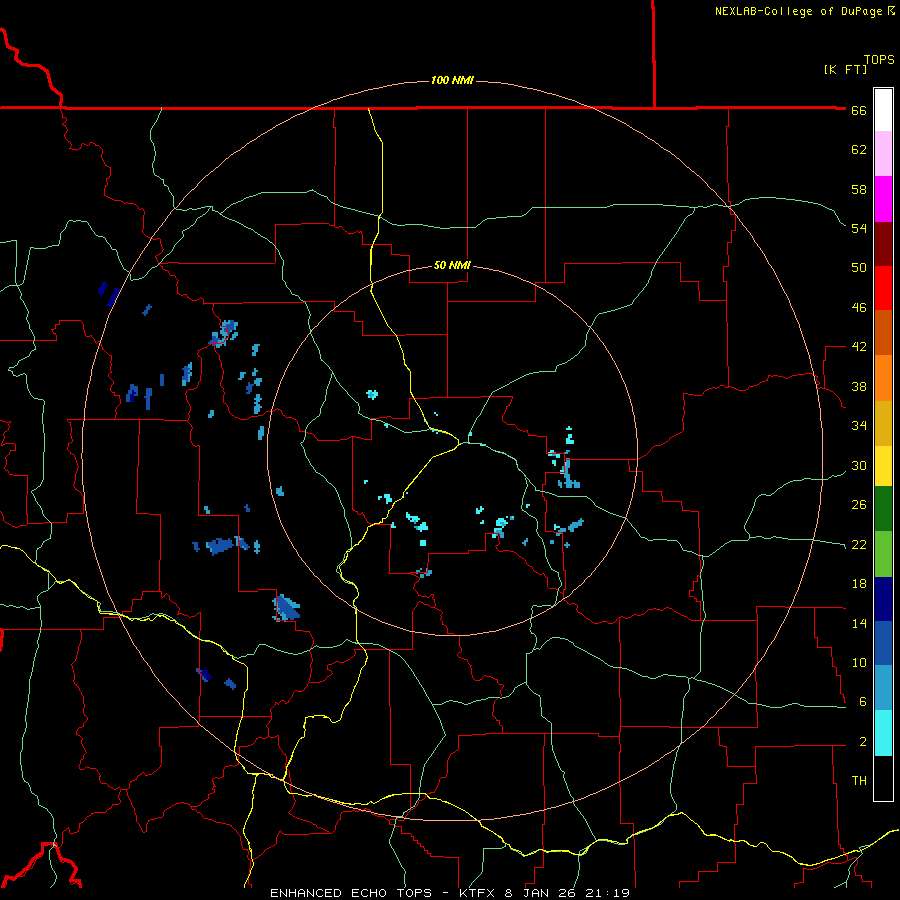Click the legend value "46"
The image size is (900, 900).
coord(859,308)
